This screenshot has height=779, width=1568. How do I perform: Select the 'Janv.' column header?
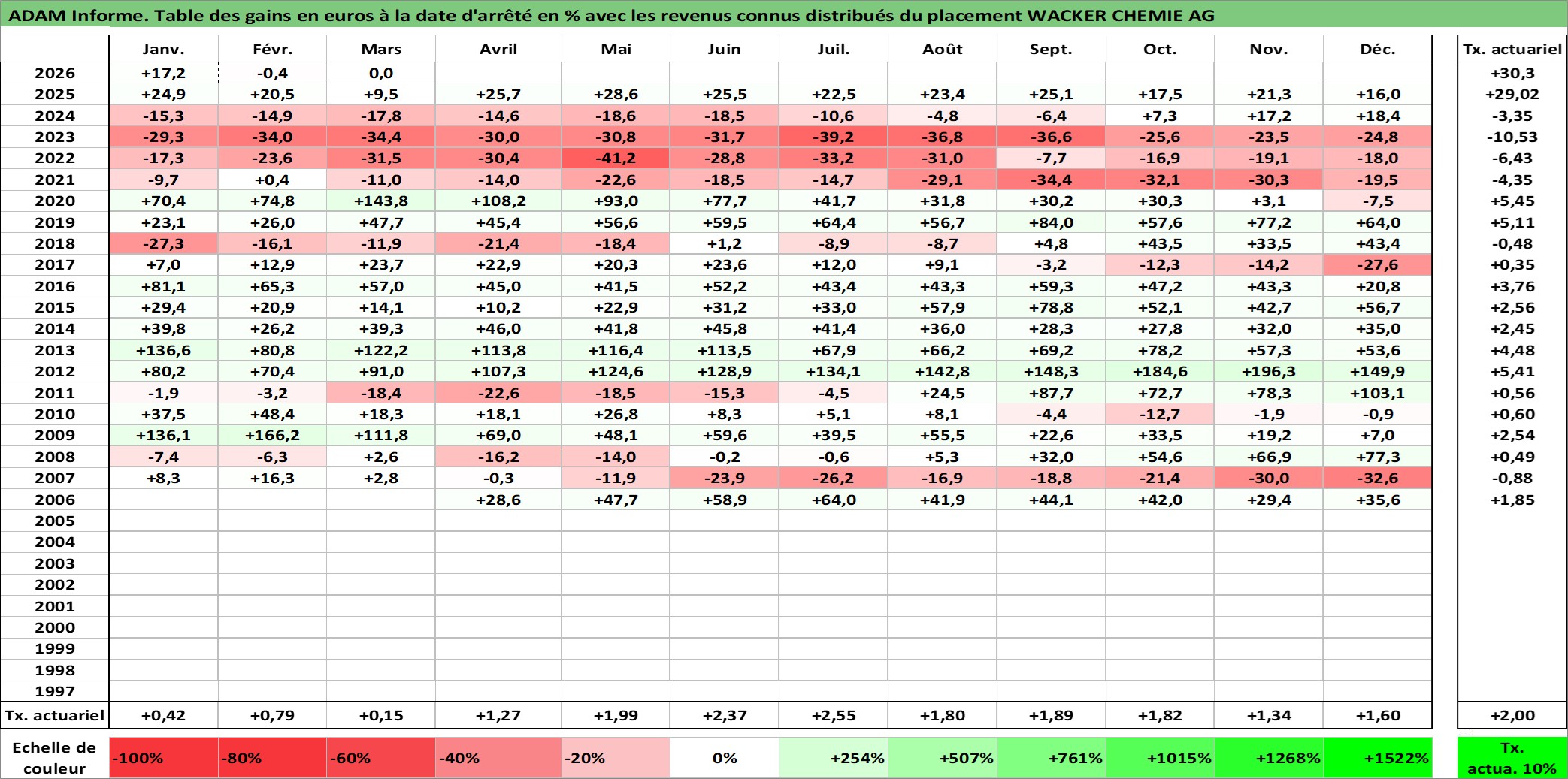pyautogui.click(x=163, y=49)
